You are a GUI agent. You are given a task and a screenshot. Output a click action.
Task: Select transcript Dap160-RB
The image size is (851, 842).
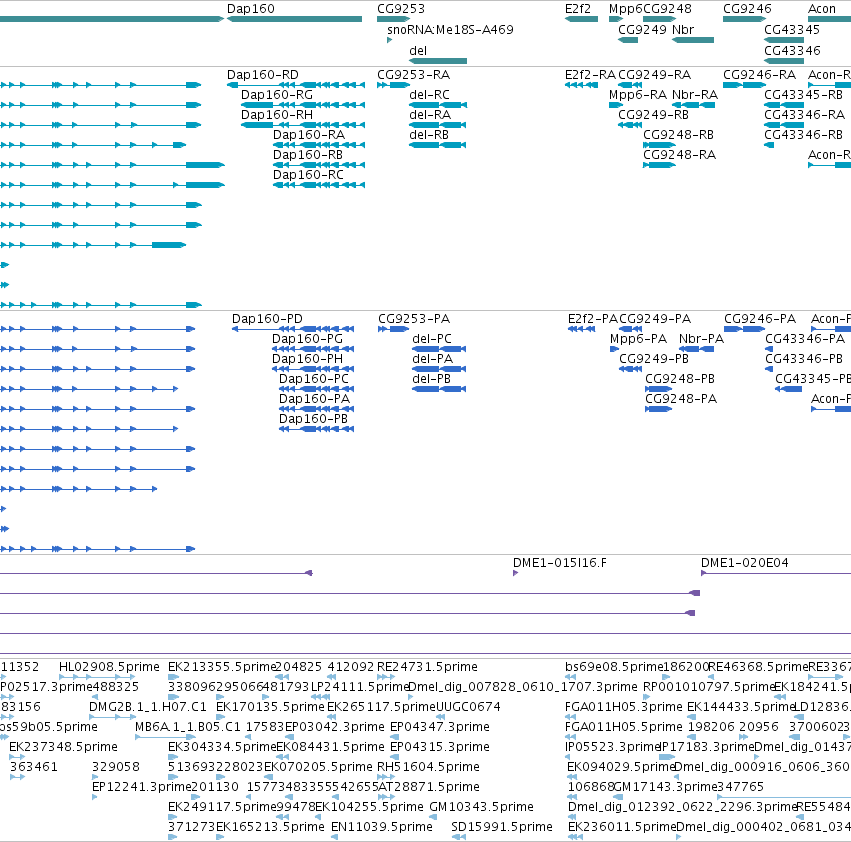coord(308,155)
